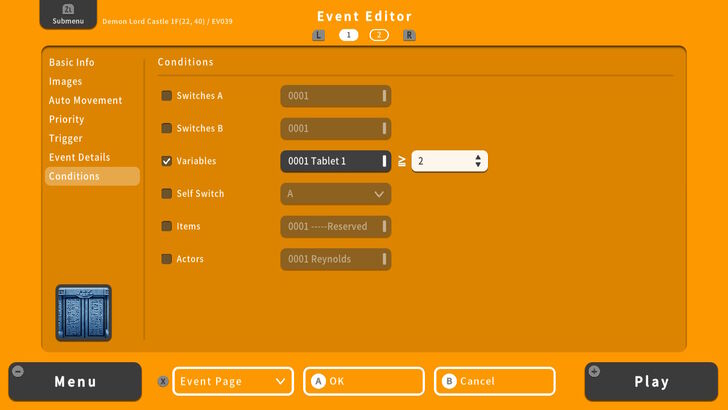This screenshot has width=728, height=410.
Task: Open the Self Switch A dropdown
Action: tap(335, 194)
